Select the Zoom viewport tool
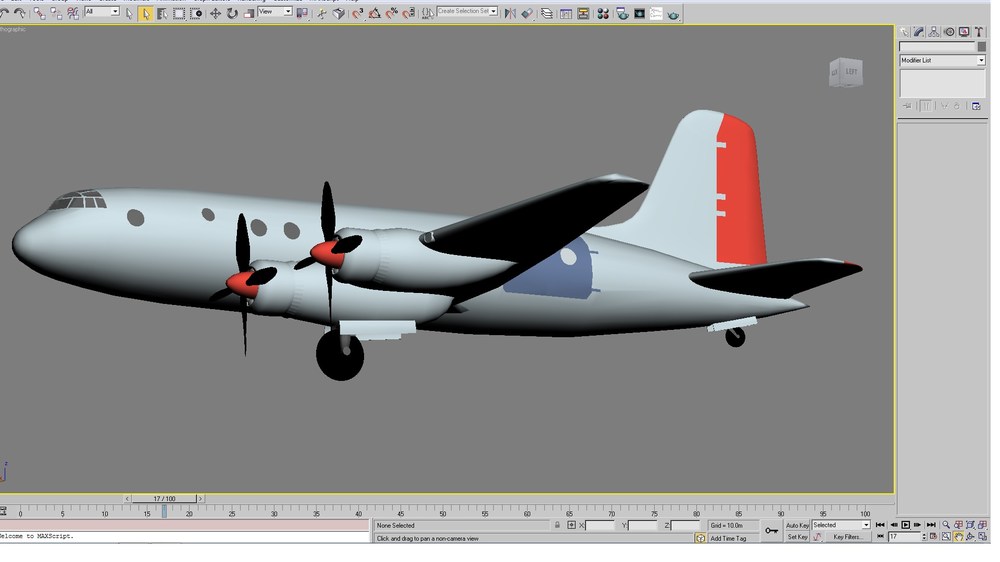Image resolution: width=1000 pixels, height=562 pixels. [x=946, y=525]
